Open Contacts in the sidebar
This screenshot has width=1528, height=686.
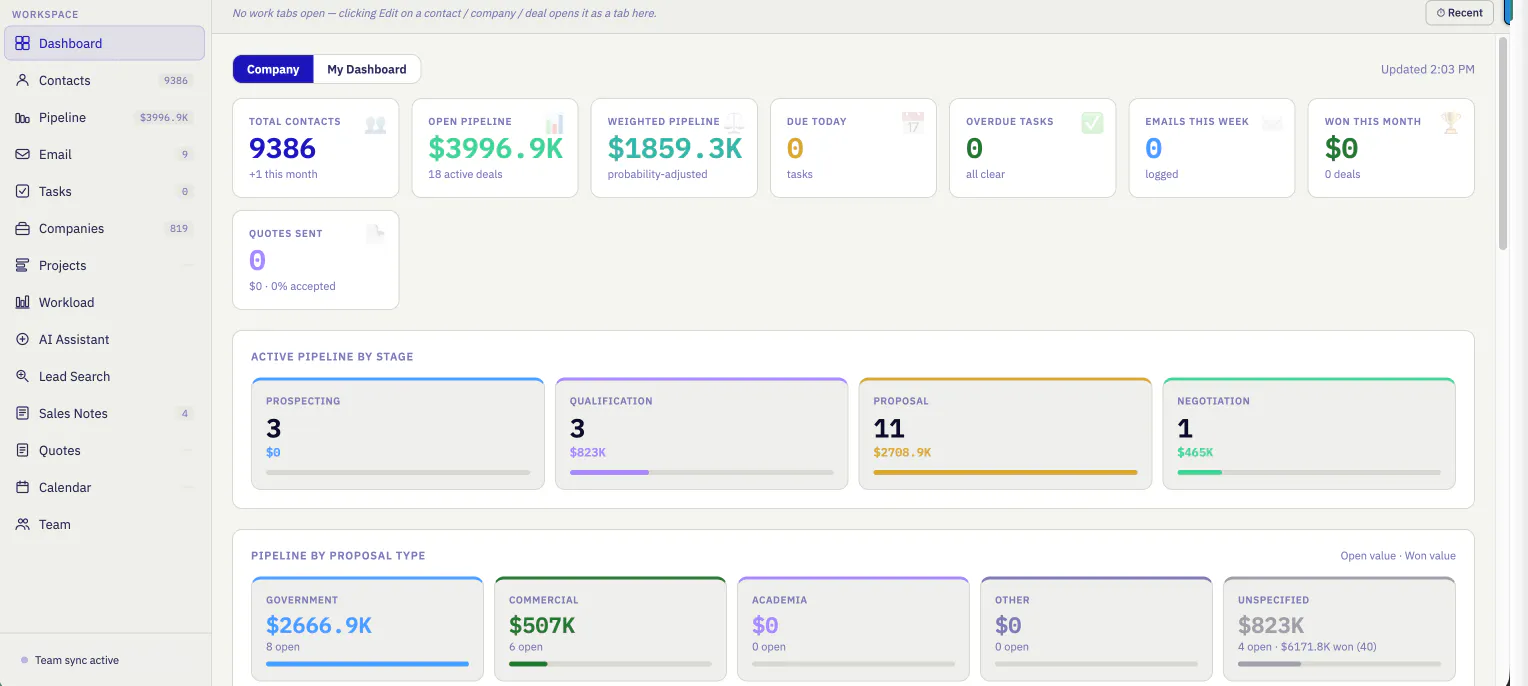pos(104,80)
